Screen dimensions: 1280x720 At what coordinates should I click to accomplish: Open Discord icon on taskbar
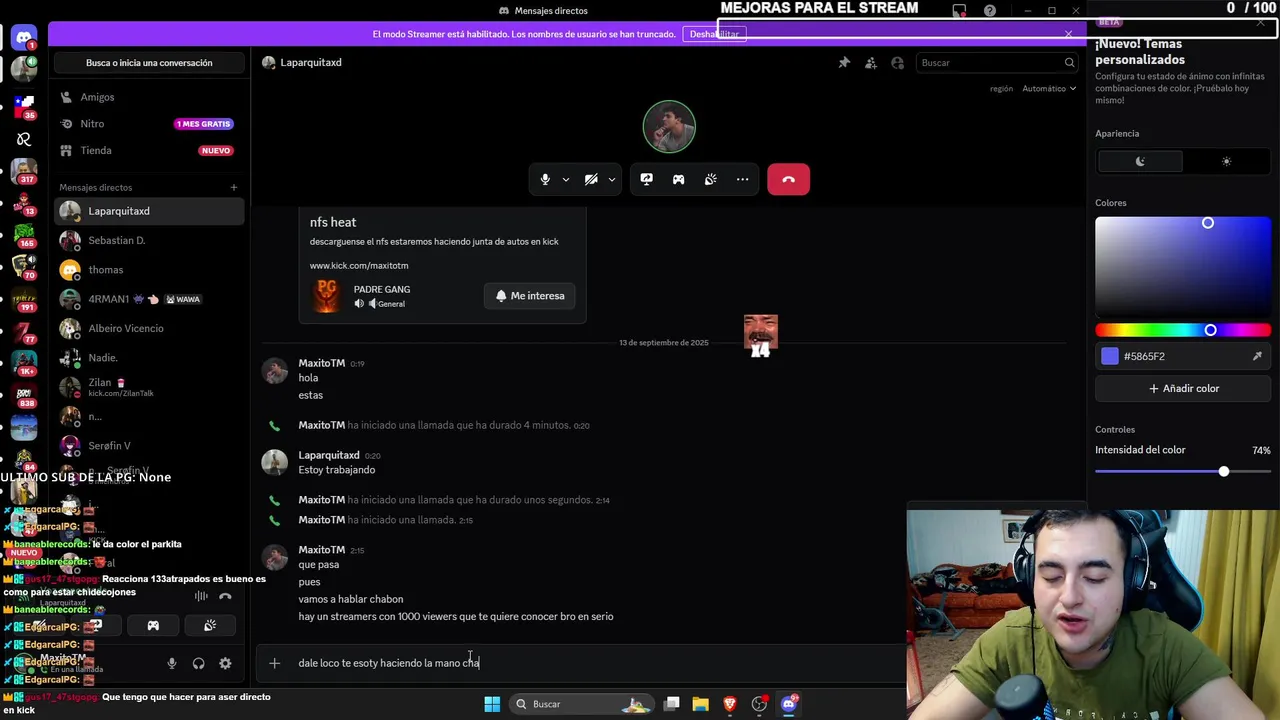788,704
